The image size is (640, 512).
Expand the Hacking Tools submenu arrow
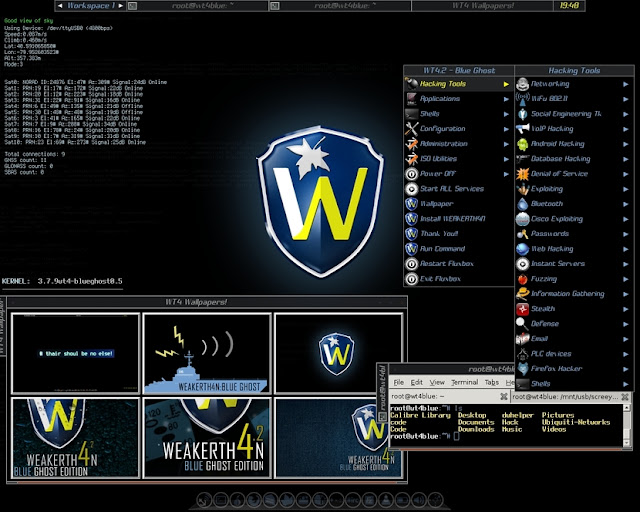point(506,84)
